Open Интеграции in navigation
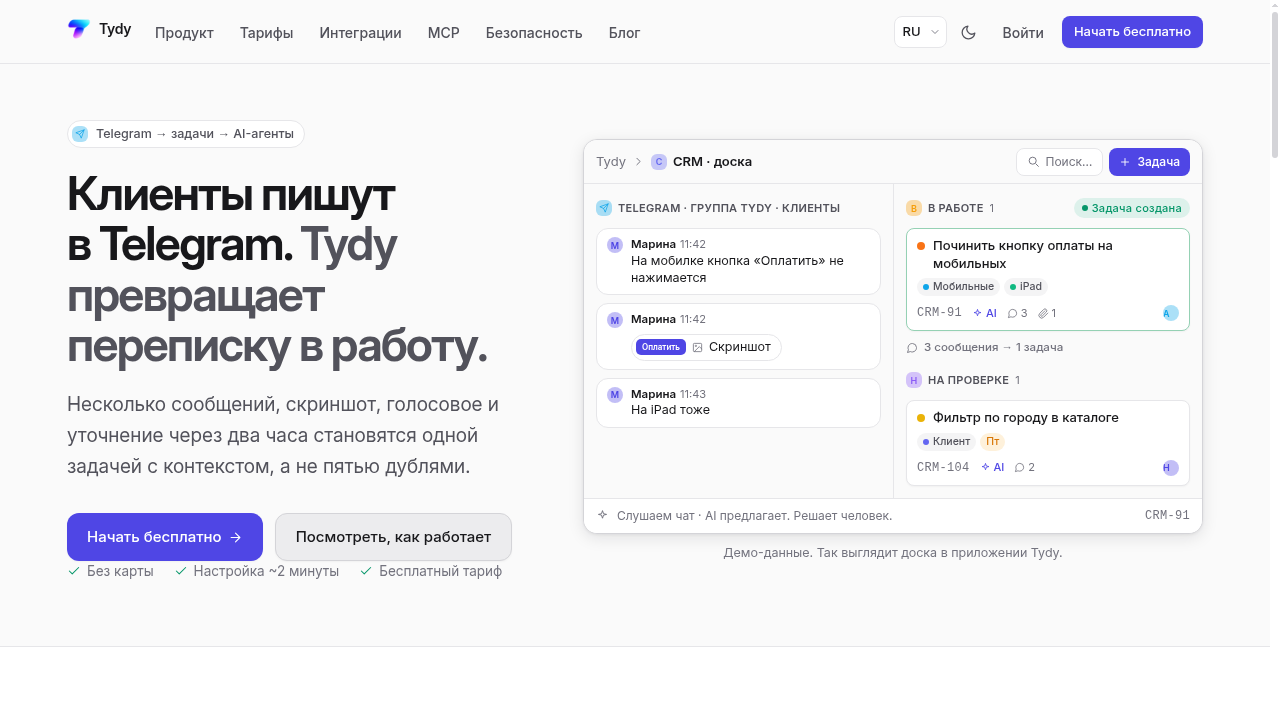The height and width of the screenshot is (720, 1280). 361,33
